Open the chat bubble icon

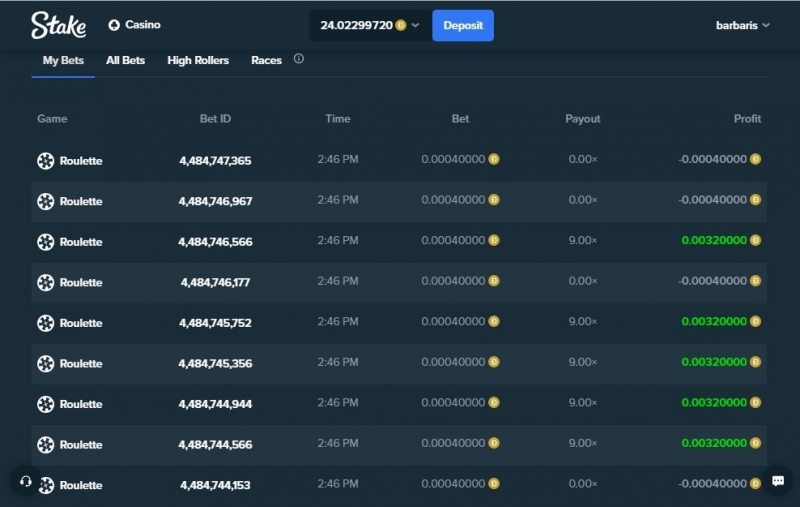click(778, 480)
